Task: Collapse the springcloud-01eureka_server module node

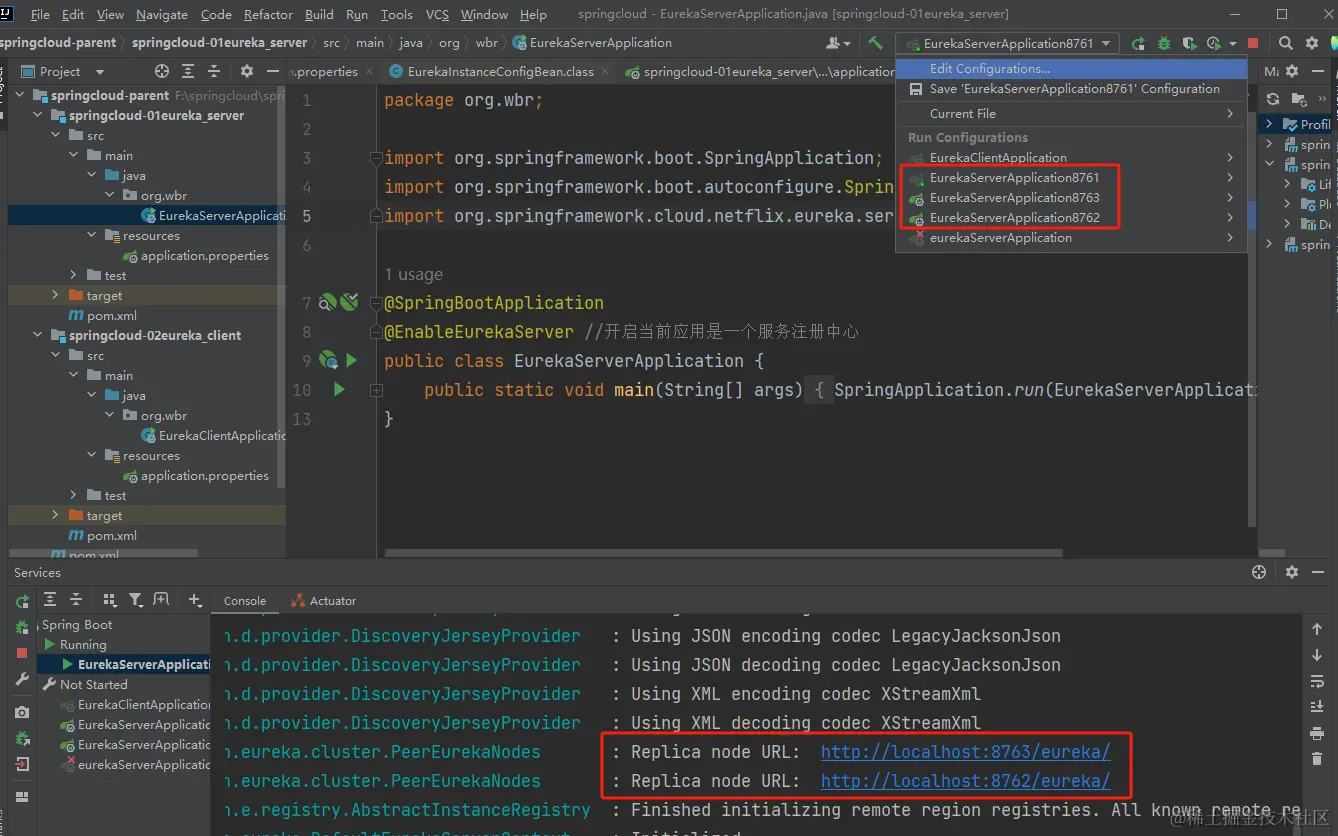Action: (39, 115)
